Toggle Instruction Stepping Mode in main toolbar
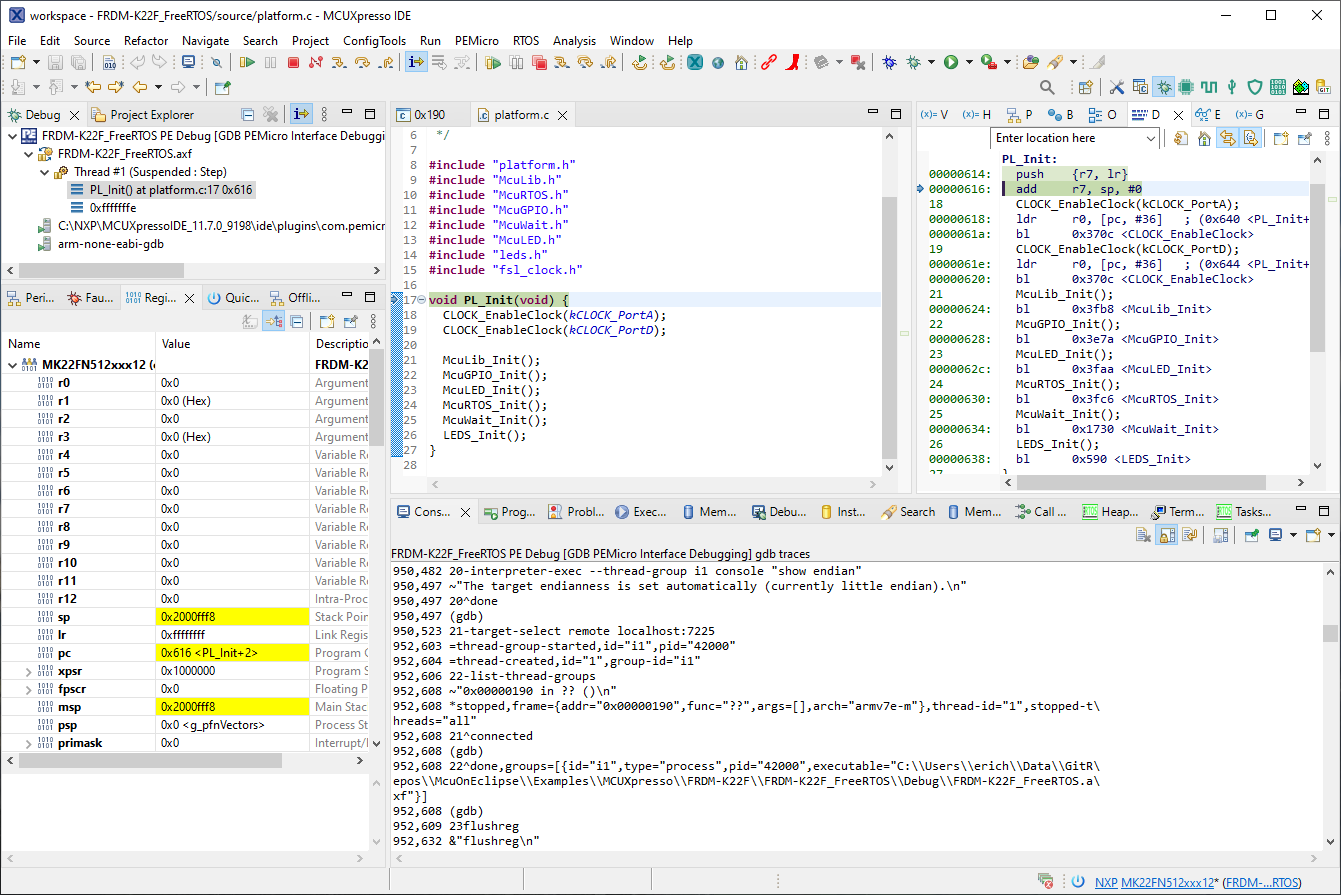This screenshot has height=895, width=1341. [x=417, y=62]
